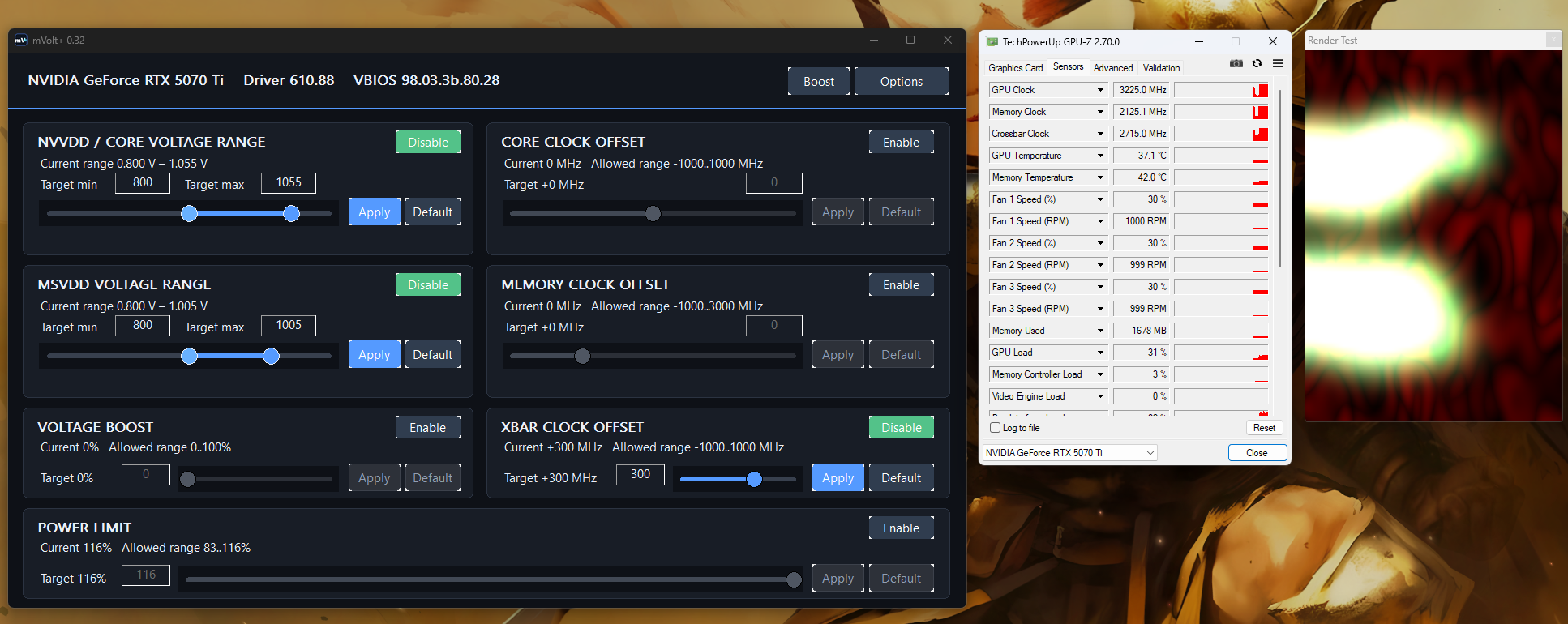Open the GPU Clock sensor dropdown

tap(1100, 90)
